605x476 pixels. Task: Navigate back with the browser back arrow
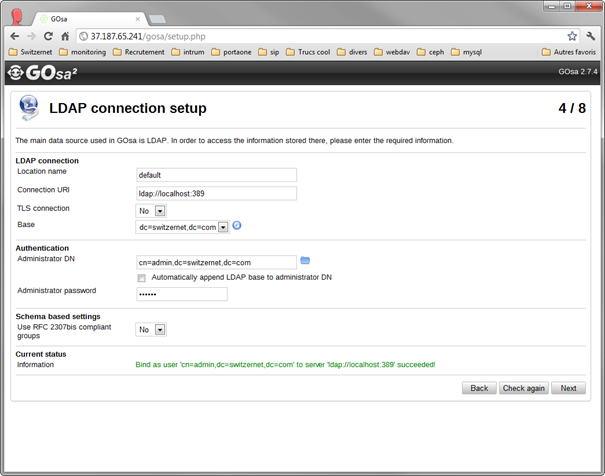pos(15,36)
